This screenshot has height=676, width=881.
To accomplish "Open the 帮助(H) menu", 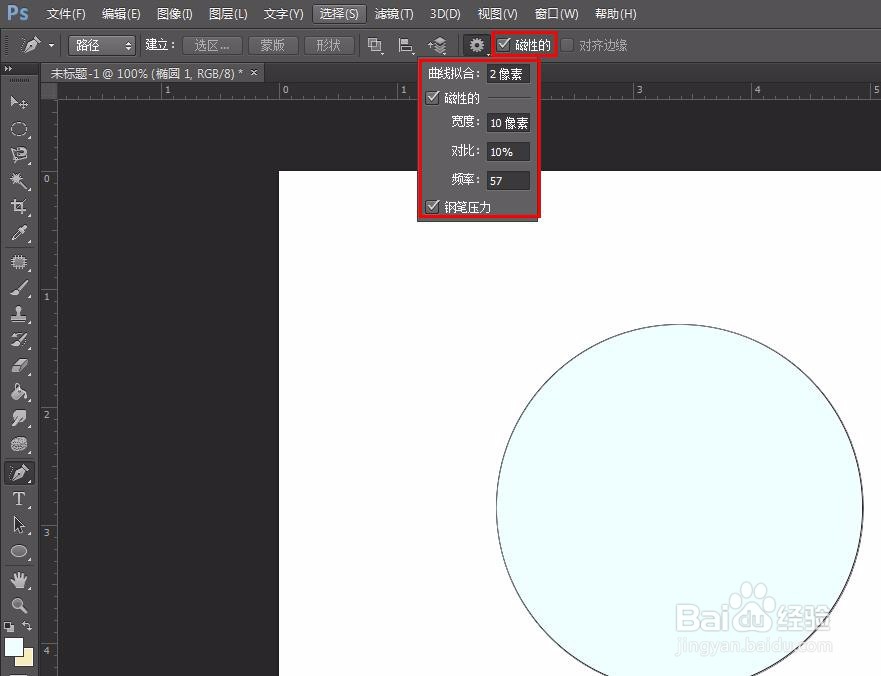I will 615,13.
